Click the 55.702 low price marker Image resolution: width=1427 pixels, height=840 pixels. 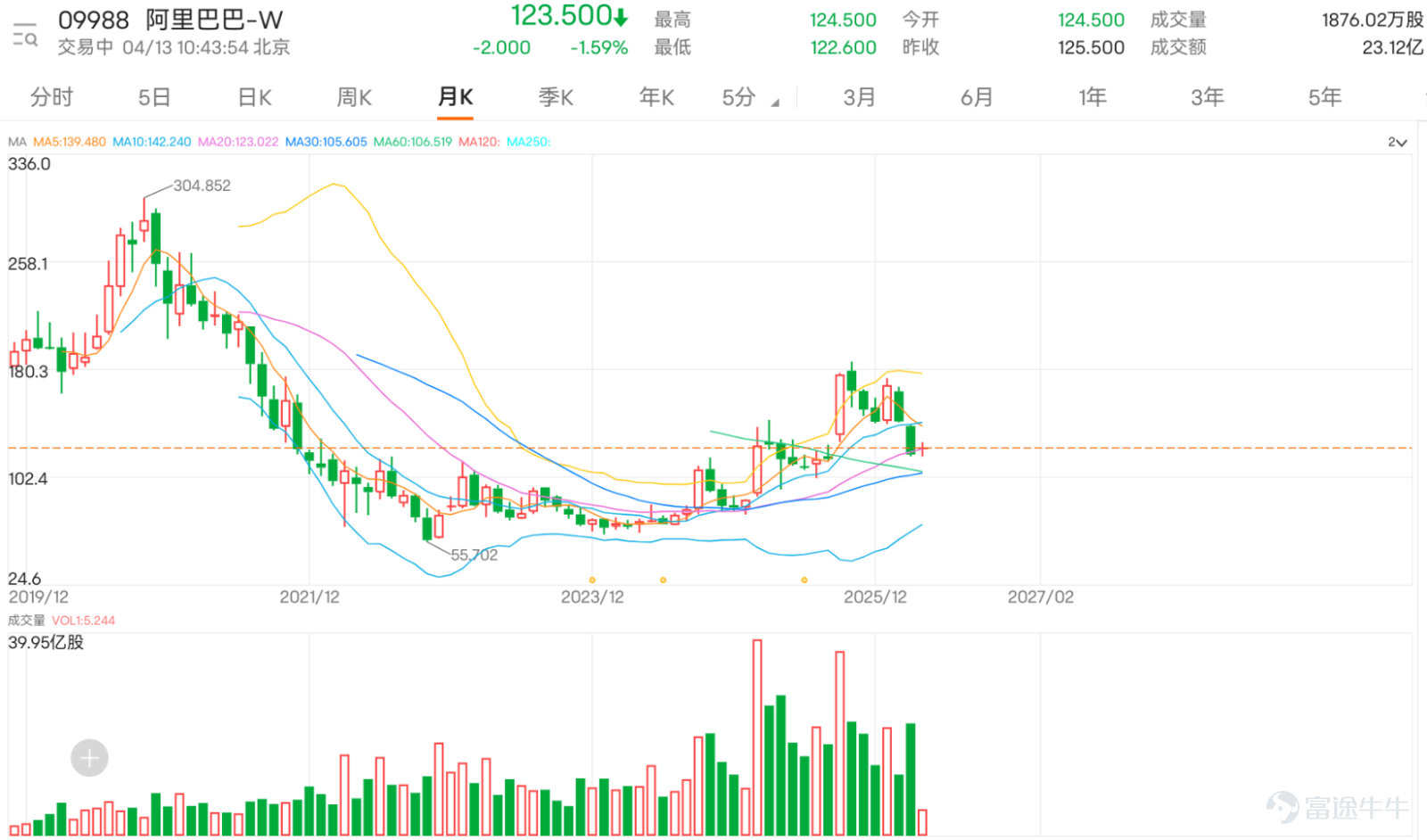474,555
